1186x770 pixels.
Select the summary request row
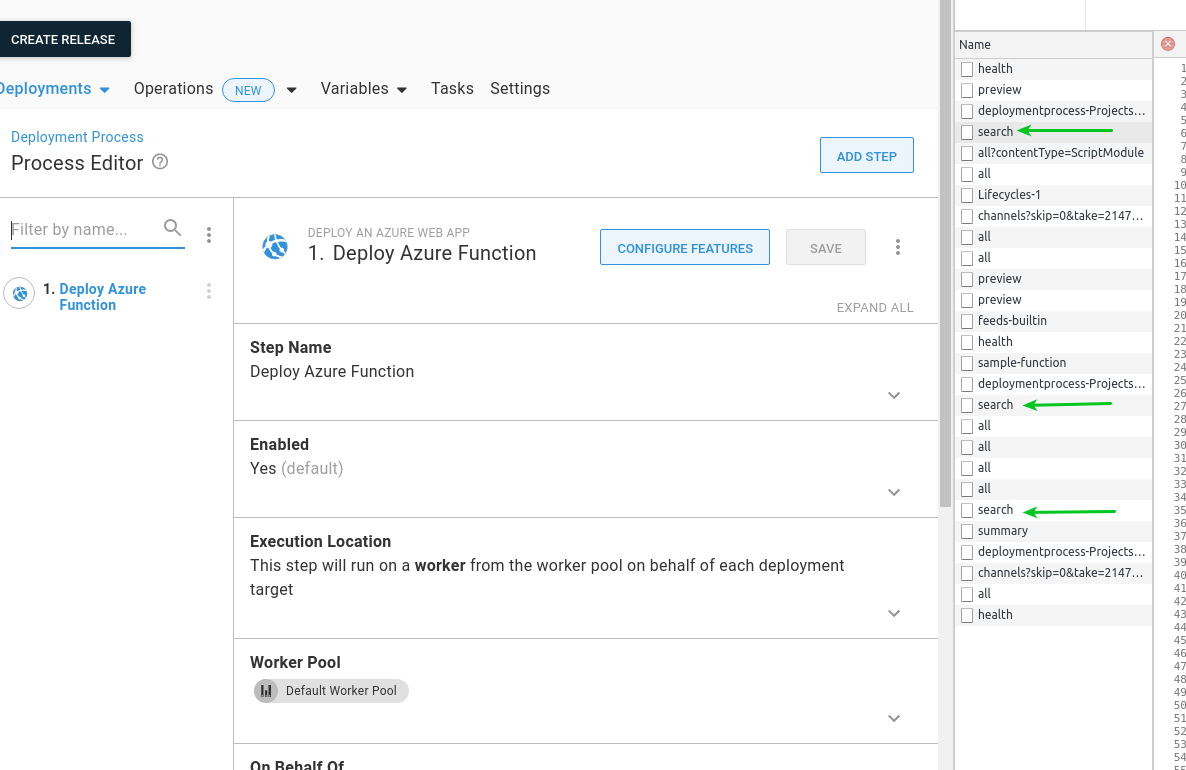(x=1053, y=531)
